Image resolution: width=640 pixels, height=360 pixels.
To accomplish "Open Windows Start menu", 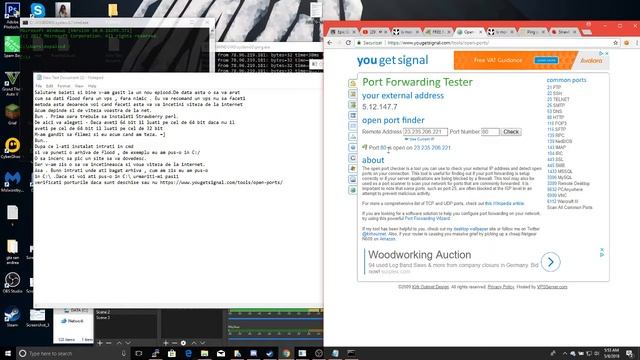I will 7,353.
